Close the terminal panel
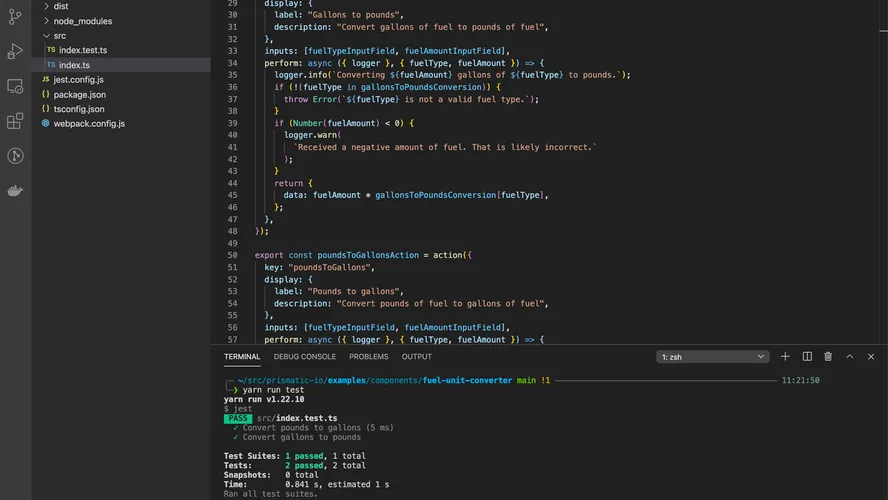This screenshot has height=500, width=888. point(871,357)
